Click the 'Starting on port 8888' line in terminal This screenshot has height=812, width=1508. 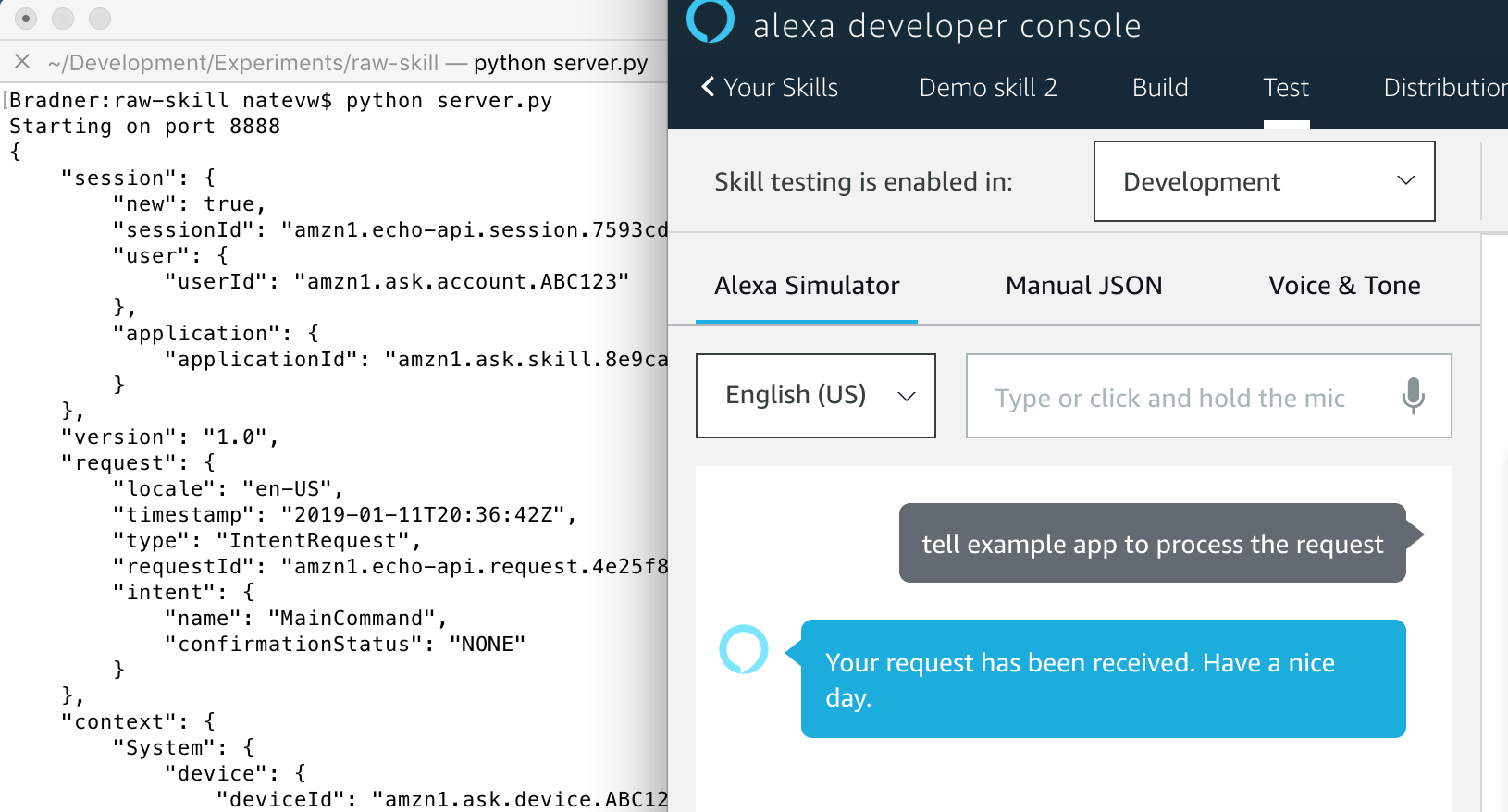point(144,127)
